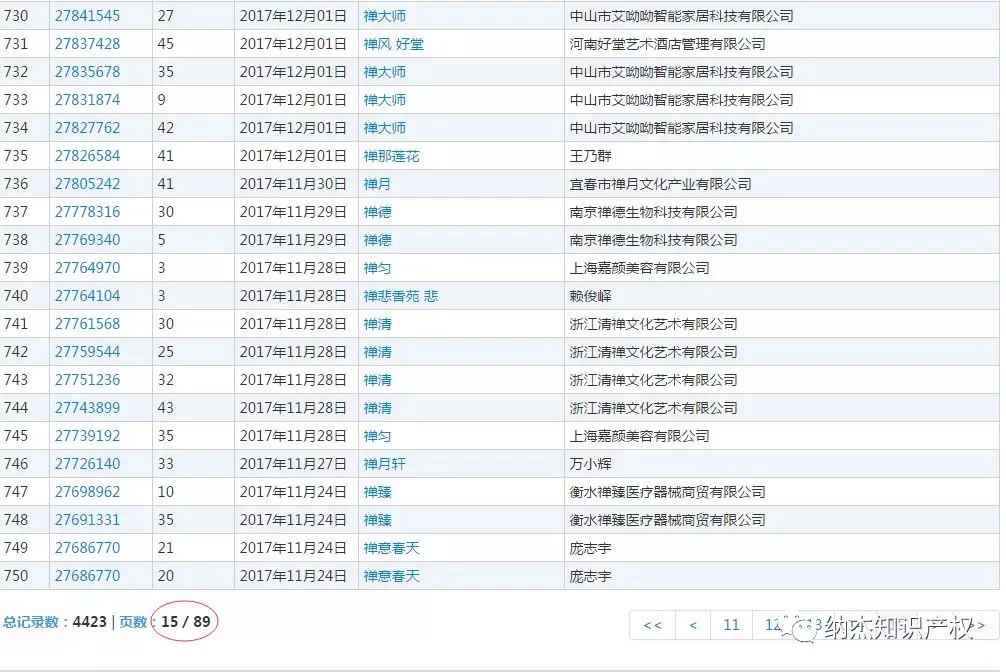
Task: Open application number 27761568
Action: 87,323
